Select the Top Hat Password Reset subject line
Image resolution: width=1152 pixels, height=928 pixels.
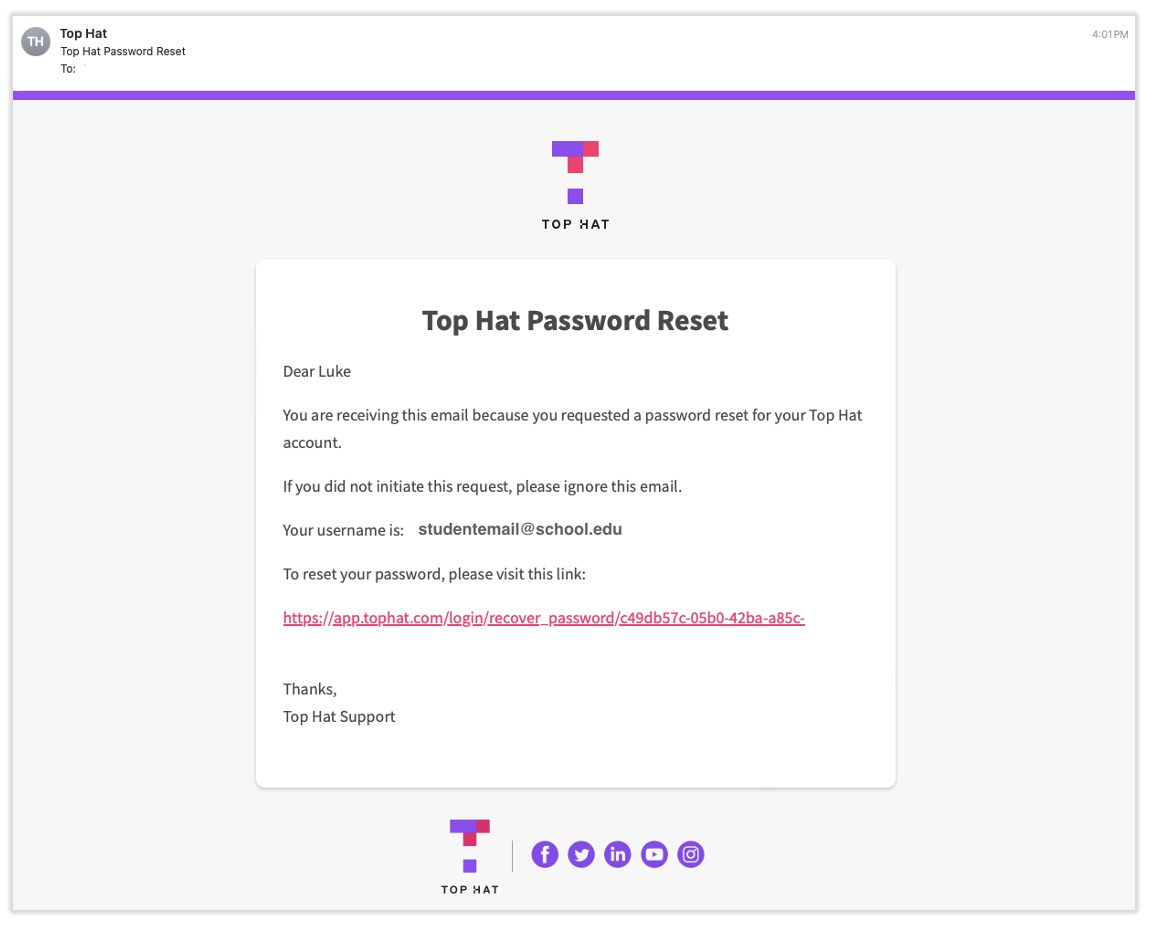point(123,51)
